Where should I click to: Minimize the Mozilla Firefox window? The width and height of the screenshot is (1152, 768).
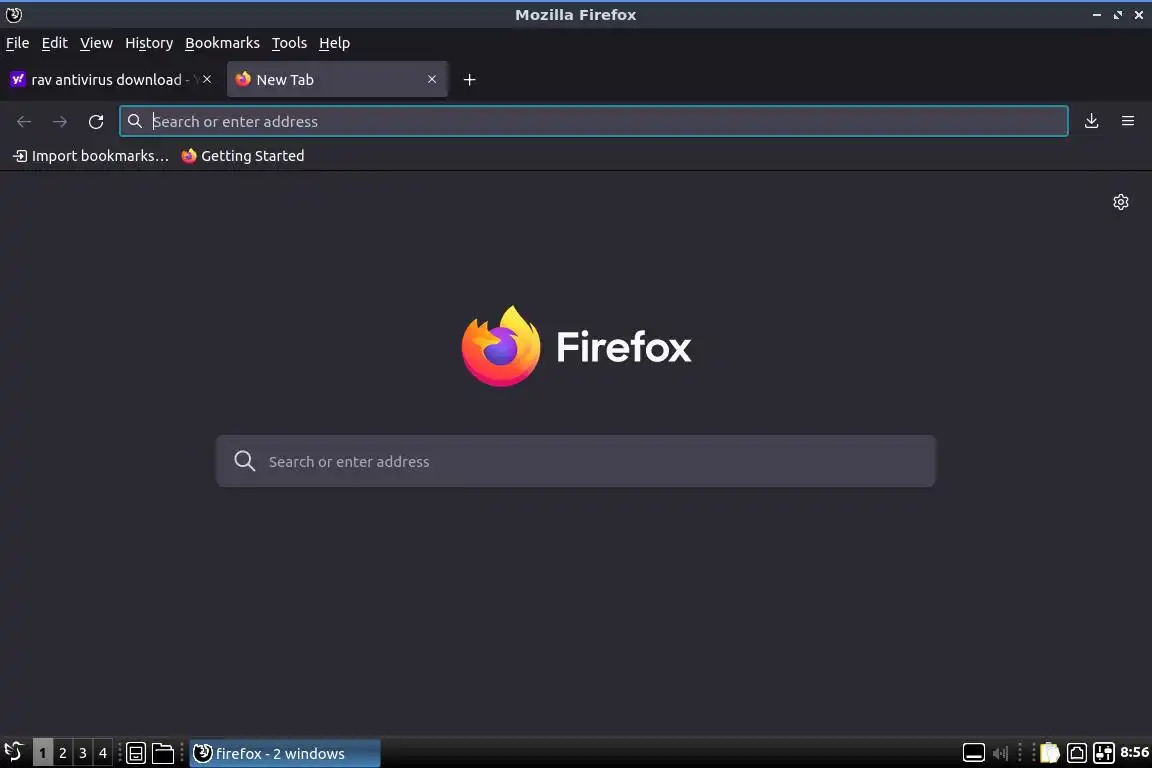[1097, 15]
